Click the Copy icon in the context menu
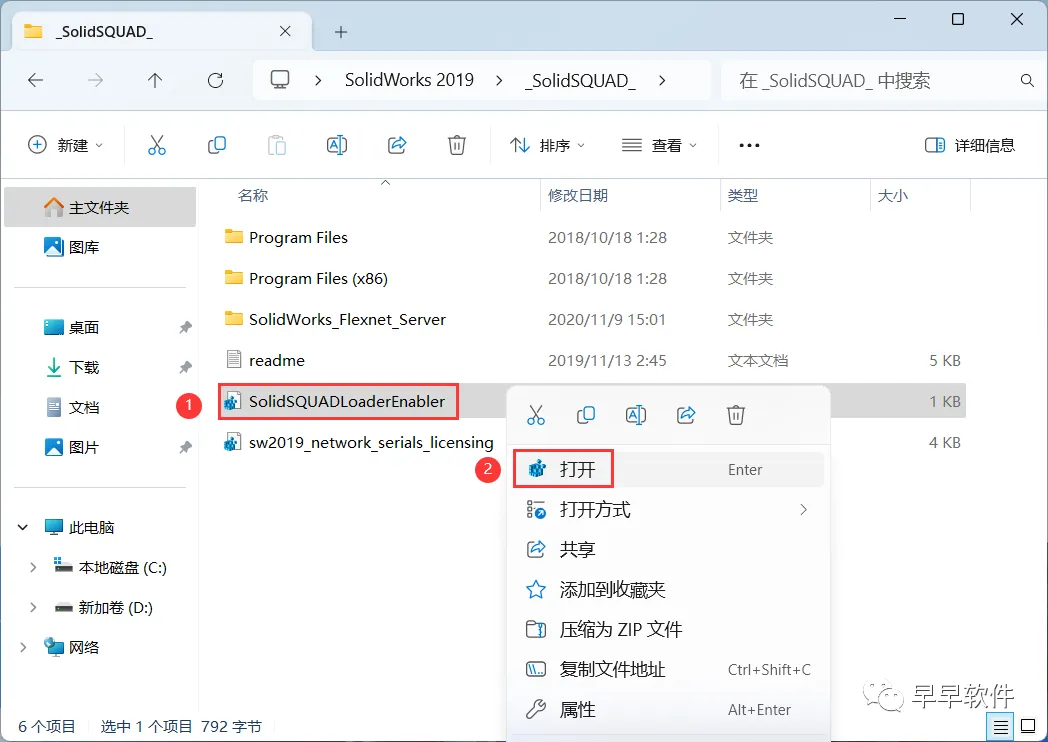Viewport: 1048px width, 742px height. point(585,415)
